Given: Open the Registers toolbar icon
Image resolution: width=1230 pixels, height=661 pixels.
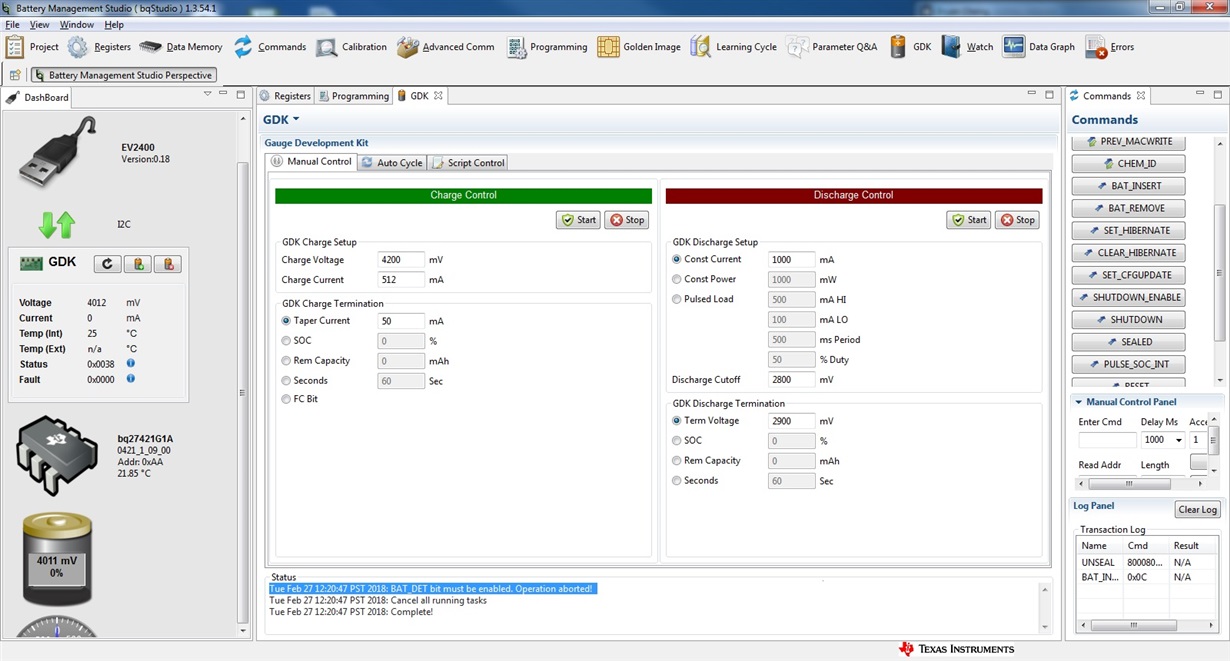Looking at the screenshot, I should (99, 47).
